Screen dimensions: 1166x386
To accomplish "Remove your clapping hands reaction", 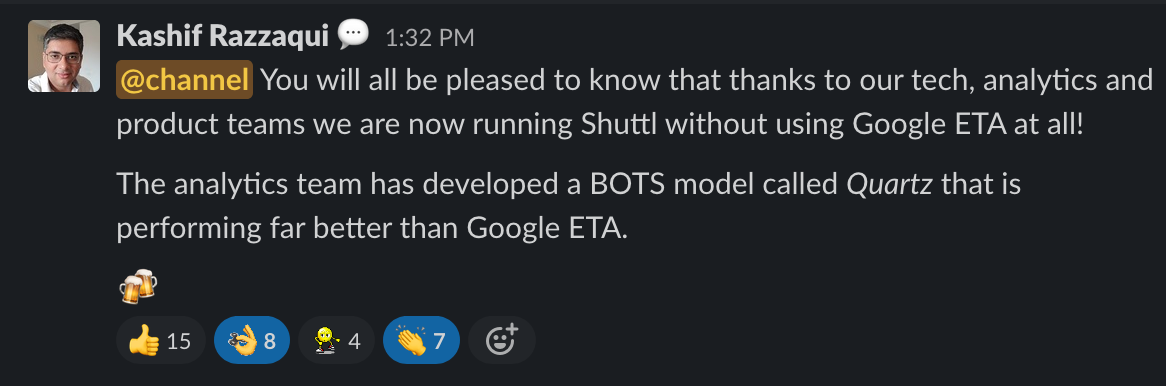I will pos(421,341).
